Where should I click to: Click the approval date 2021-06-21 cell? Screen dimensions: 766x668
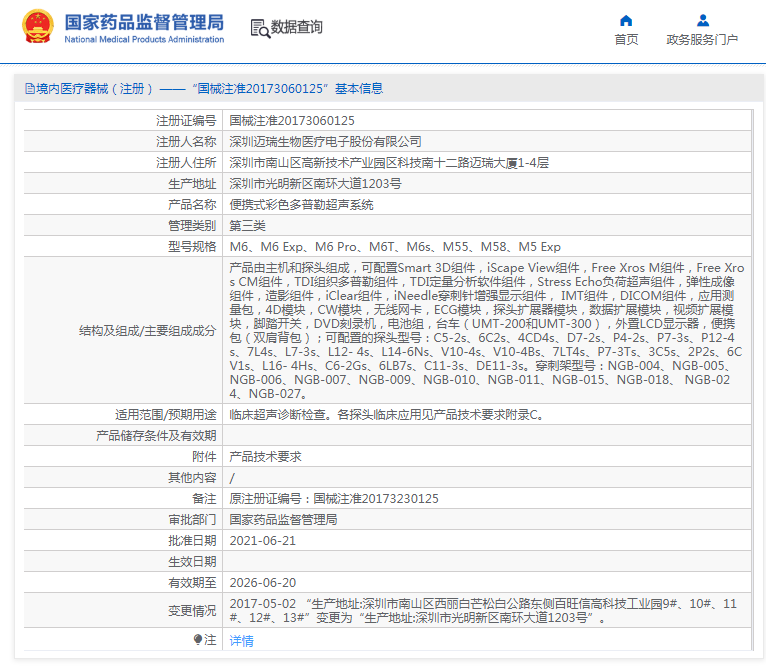[x=262, y=540]
